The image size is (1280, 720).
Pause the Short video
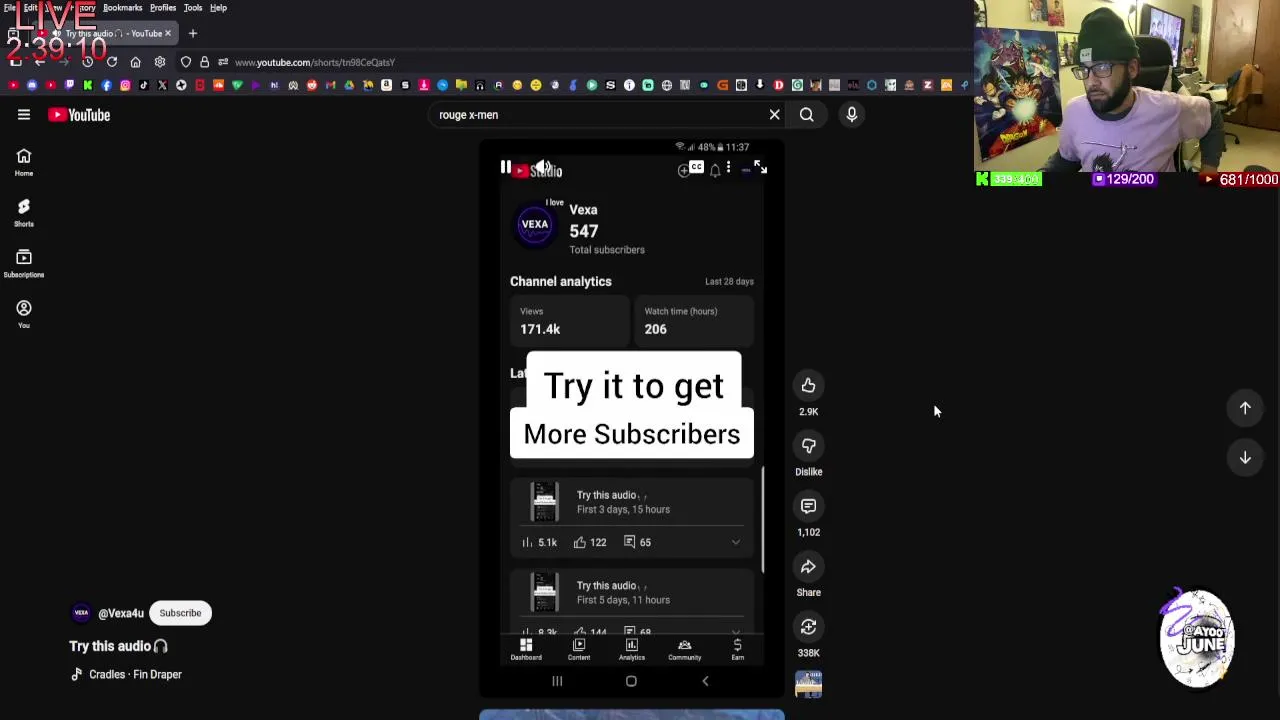pyautogui.click(x=506, y=168)
